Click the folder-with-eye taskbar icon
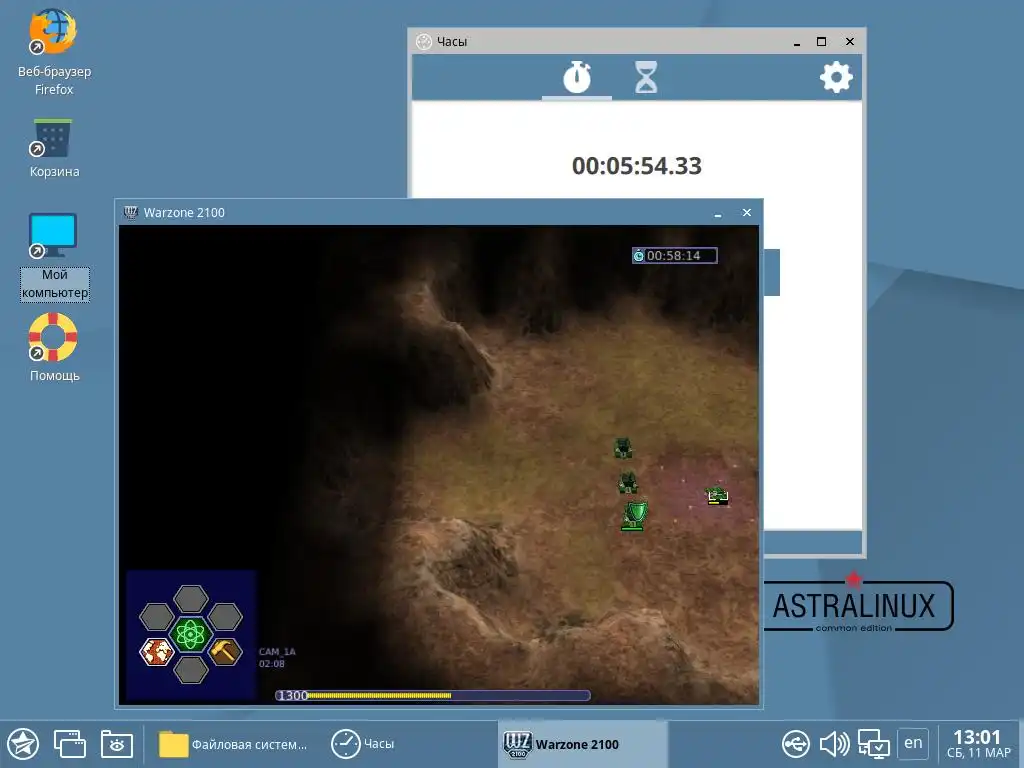Screen dimensions: 1024x768 [x=117, y=744]
